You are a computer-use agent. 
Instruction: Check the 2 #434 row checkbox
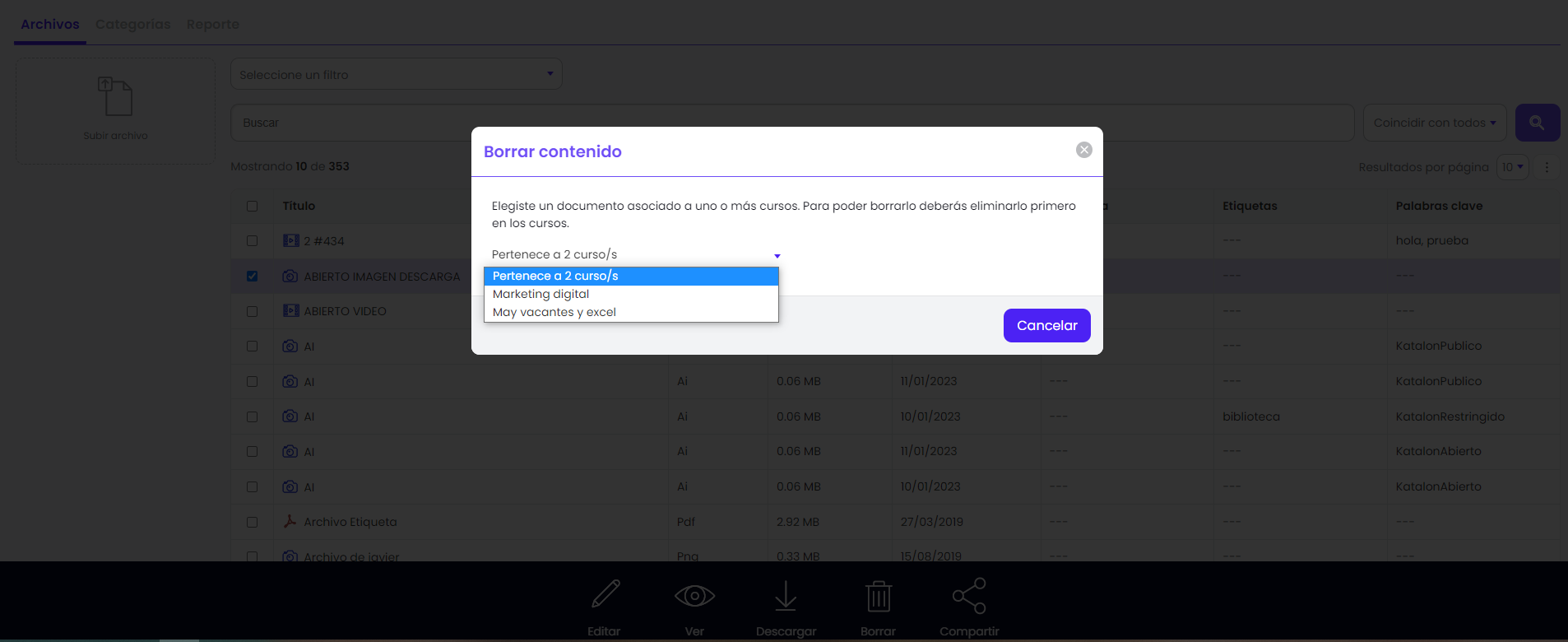pos(253,241)
